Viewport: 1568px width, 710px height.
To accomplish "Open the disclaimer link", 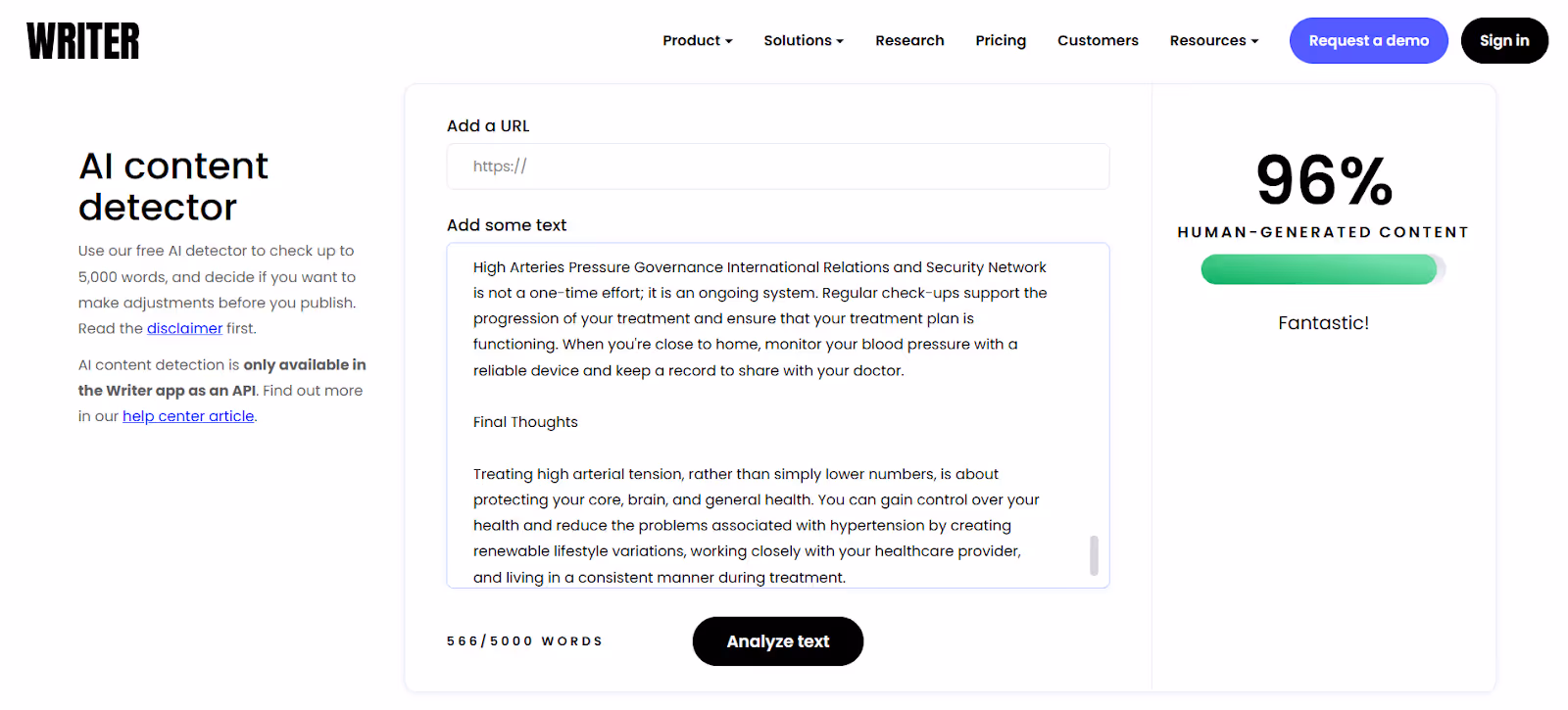I will pyautogui.click(x=184, y=328).
